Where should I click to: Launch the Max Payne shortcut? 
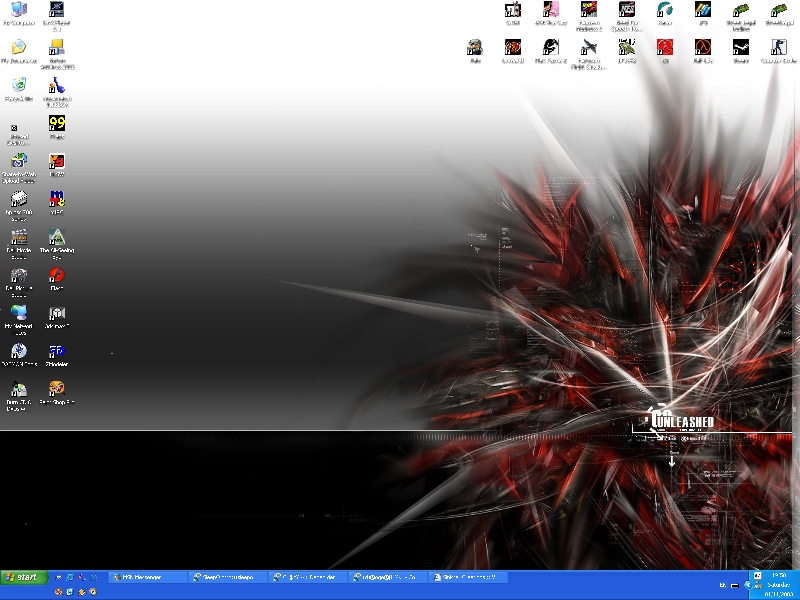pos(550,48)
